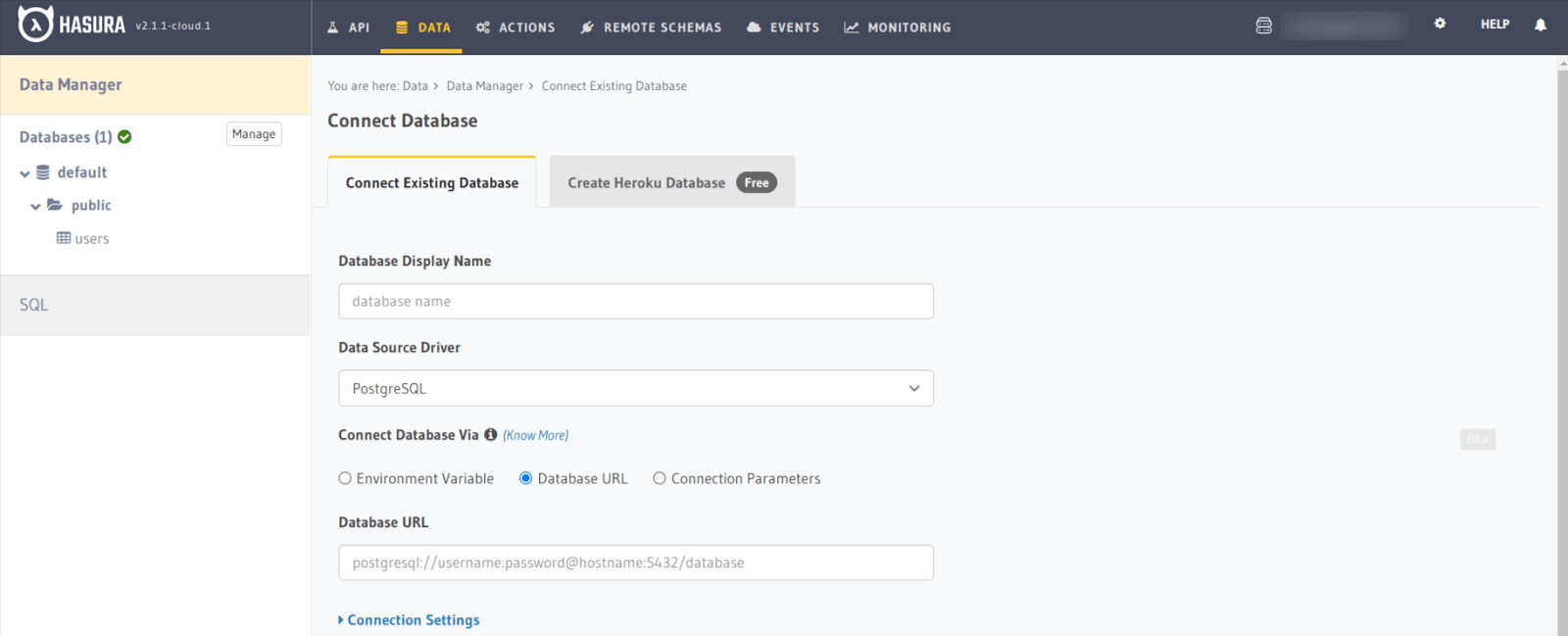
Task: Select Database URL radio option
Action: pos(526,478)
